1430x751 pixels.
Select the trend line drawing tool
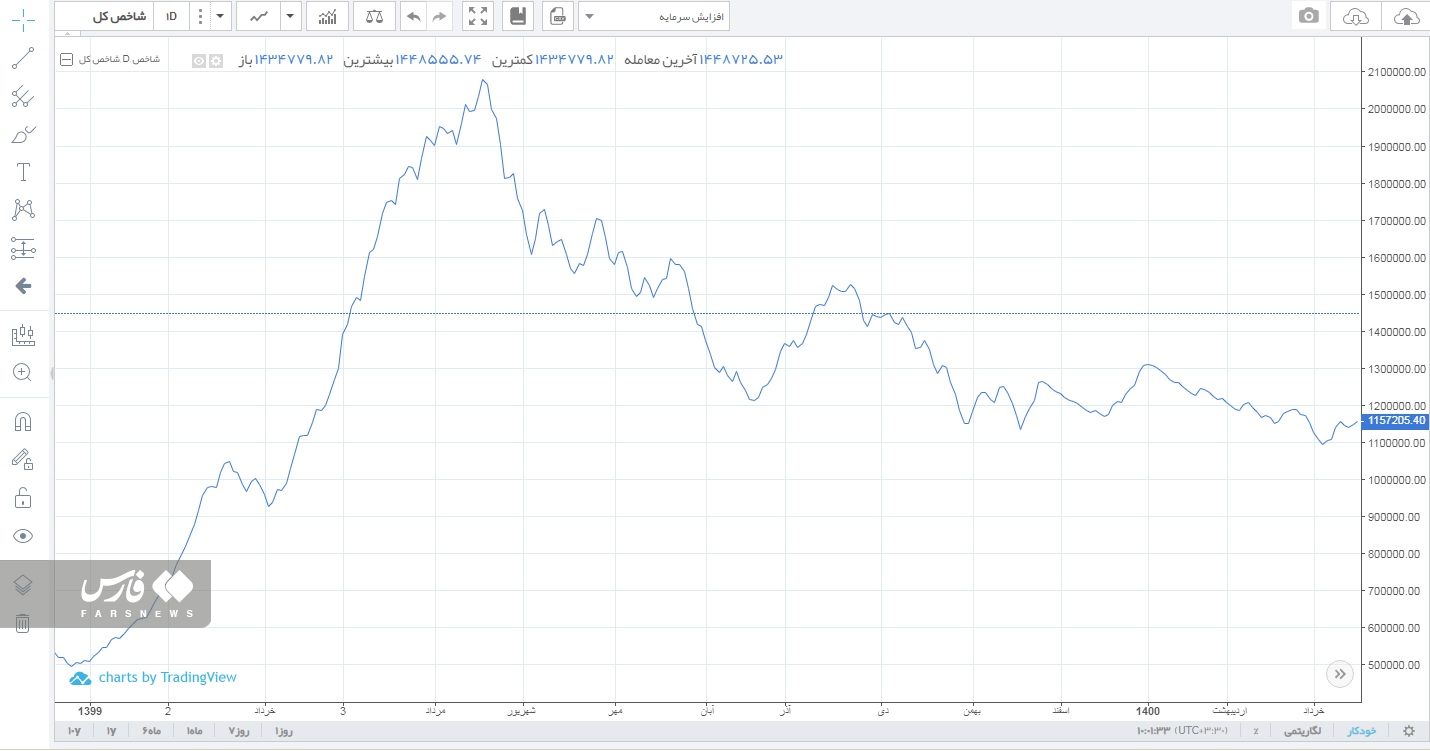[x=23, y=58]
